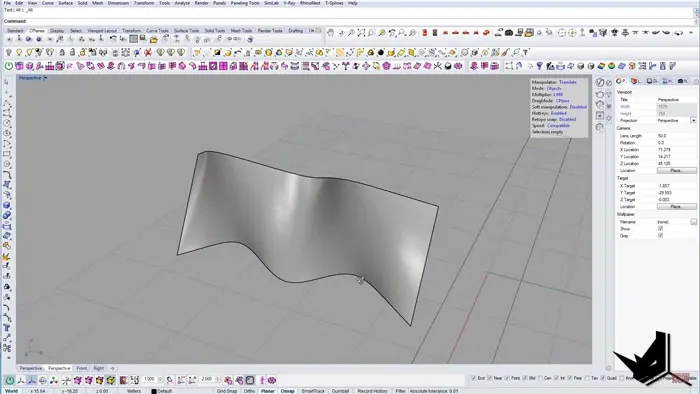
Task: Add a new viewport tab with plus
Action: [112, 368]
